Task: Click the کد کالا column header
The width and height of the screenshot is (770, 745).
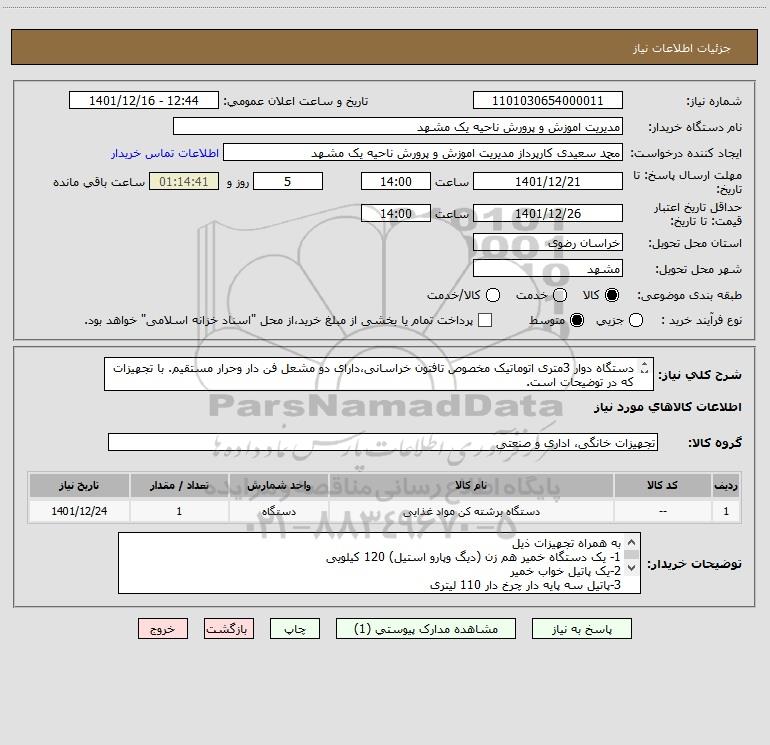Action: coord(662,485)
